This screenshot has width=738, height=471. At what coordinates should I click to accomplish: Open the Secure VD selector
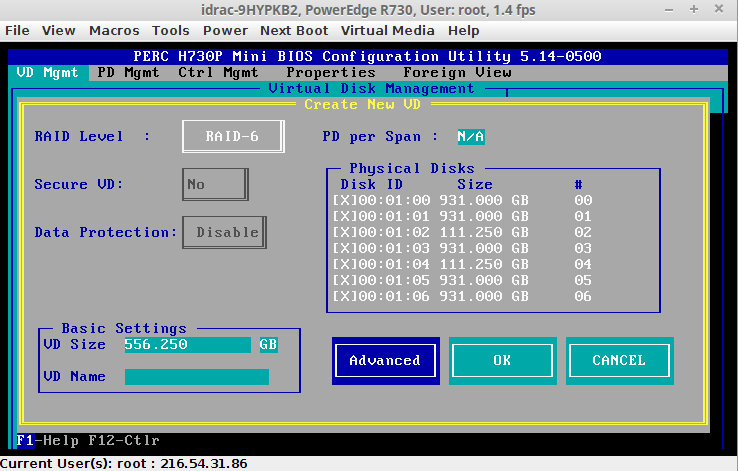214,184
